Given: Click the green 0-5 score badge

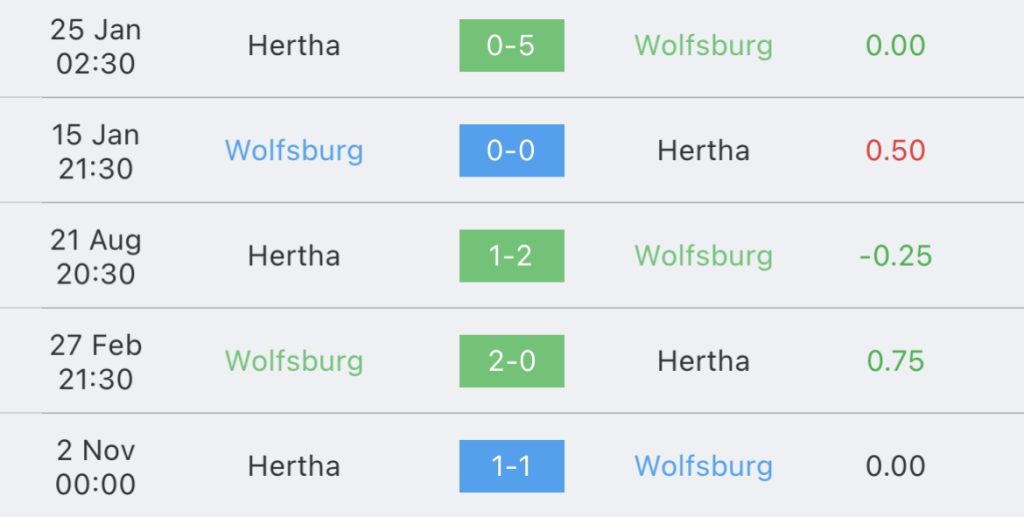Looking at the screenshot, I should [x=511, y=45].
